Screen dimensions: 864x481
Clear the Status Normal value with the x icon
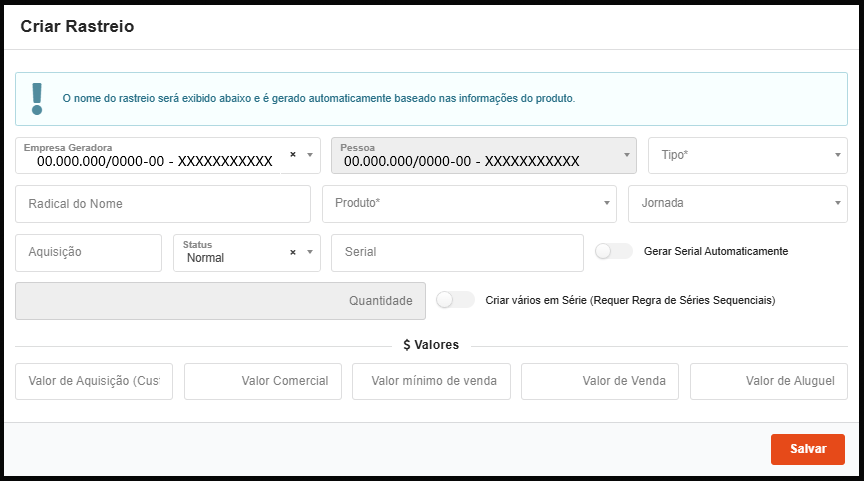click(293, 253)
